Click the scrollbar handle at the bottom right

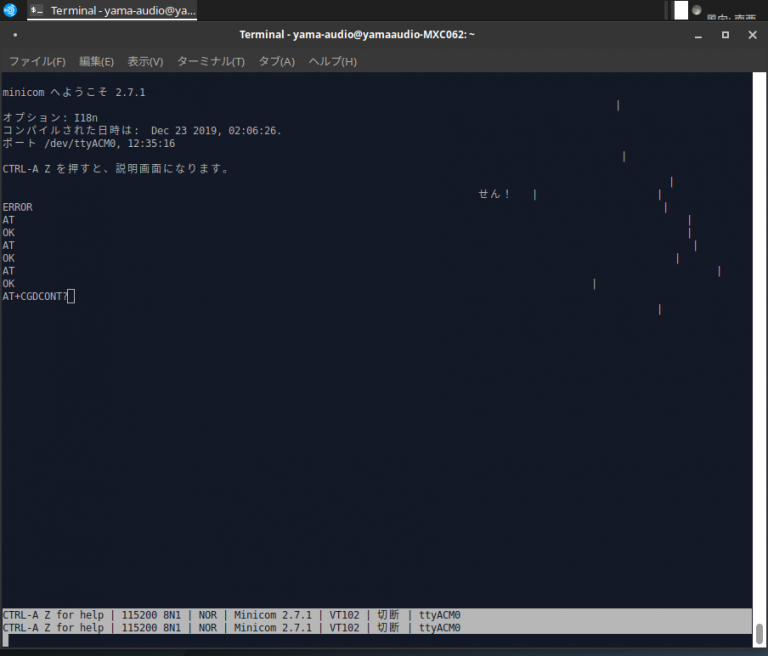click(x=759, y=634)
